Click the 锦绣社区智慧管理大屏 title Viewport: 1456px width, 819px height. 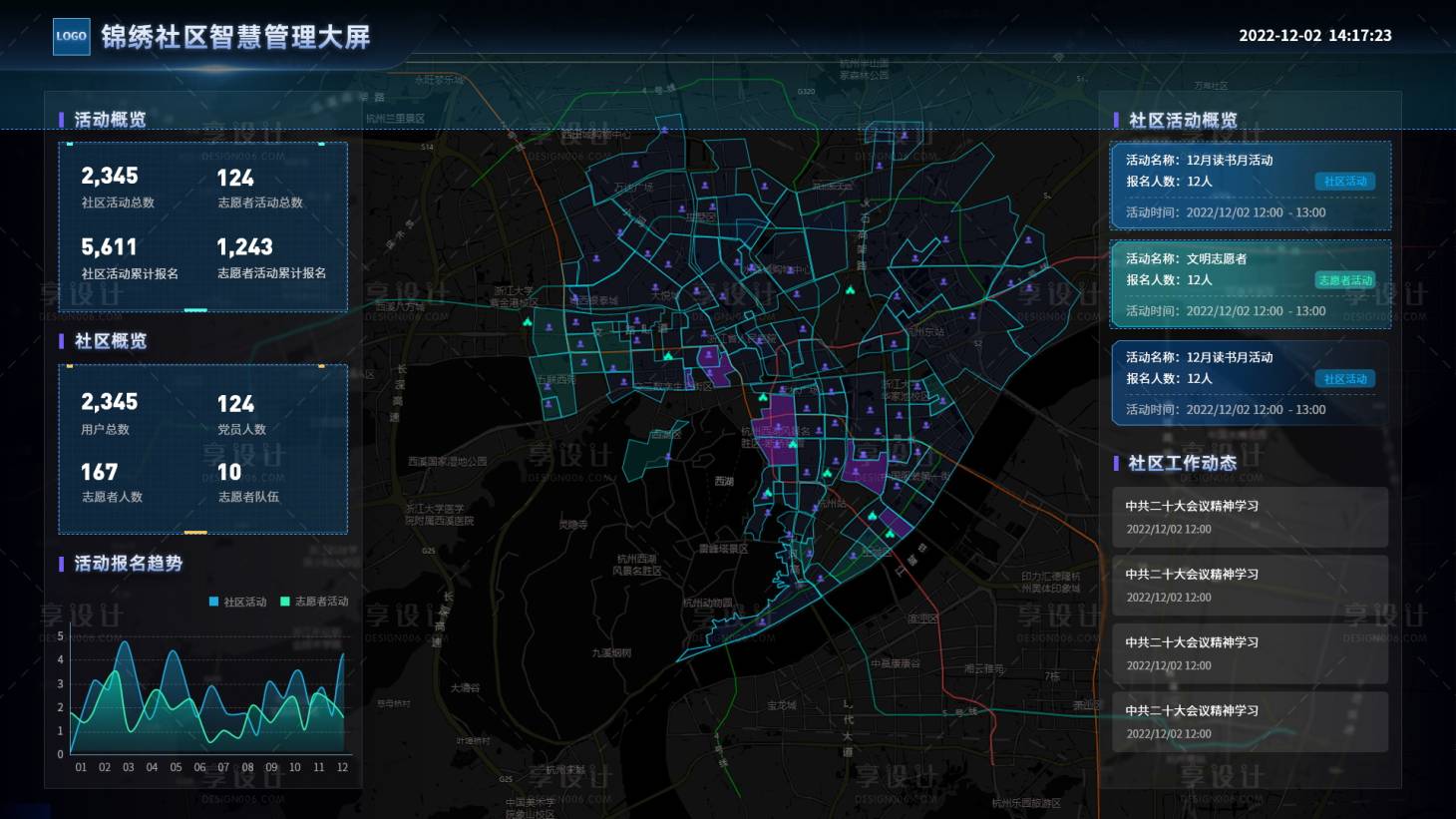point(235,37)
